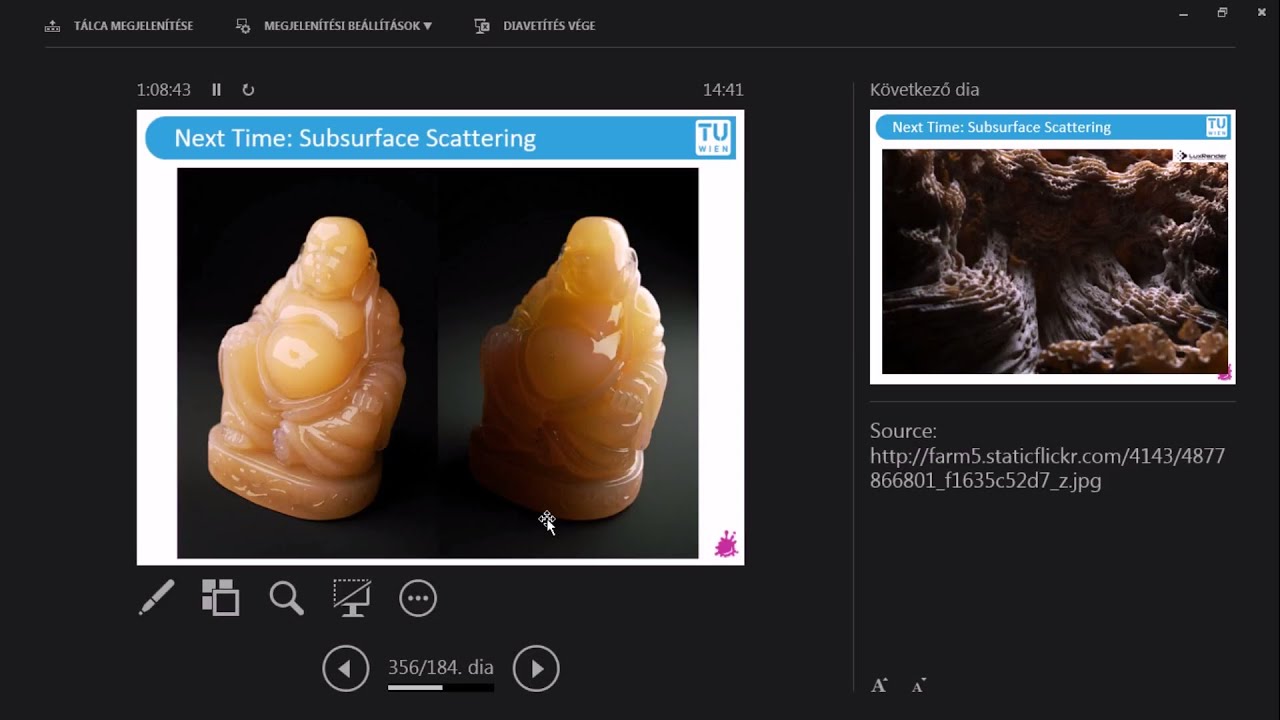Click the slide progress bar
The width and height of the screenshot is (1280, 720).
(x=440, y=688)
